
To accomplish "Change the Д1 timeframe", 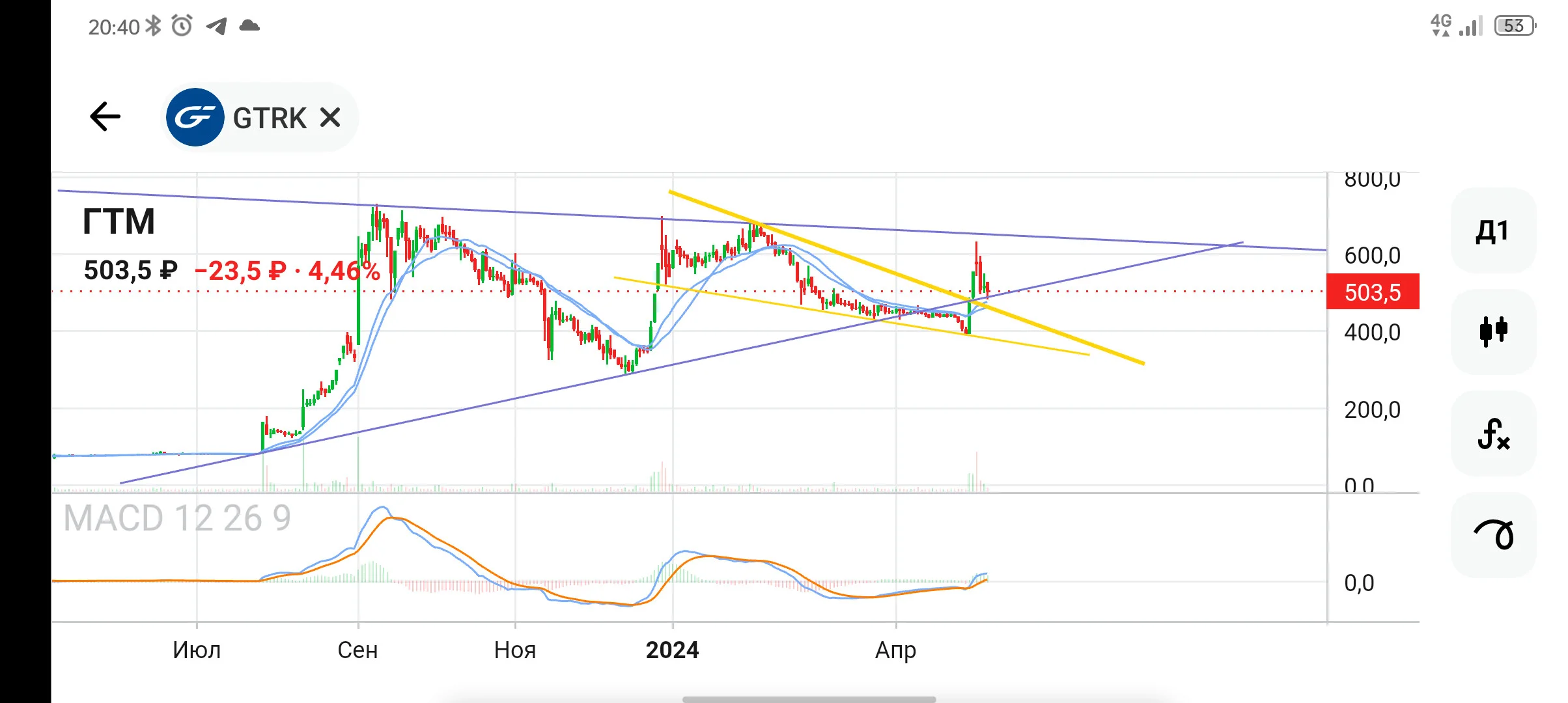I will point(1493,230).
